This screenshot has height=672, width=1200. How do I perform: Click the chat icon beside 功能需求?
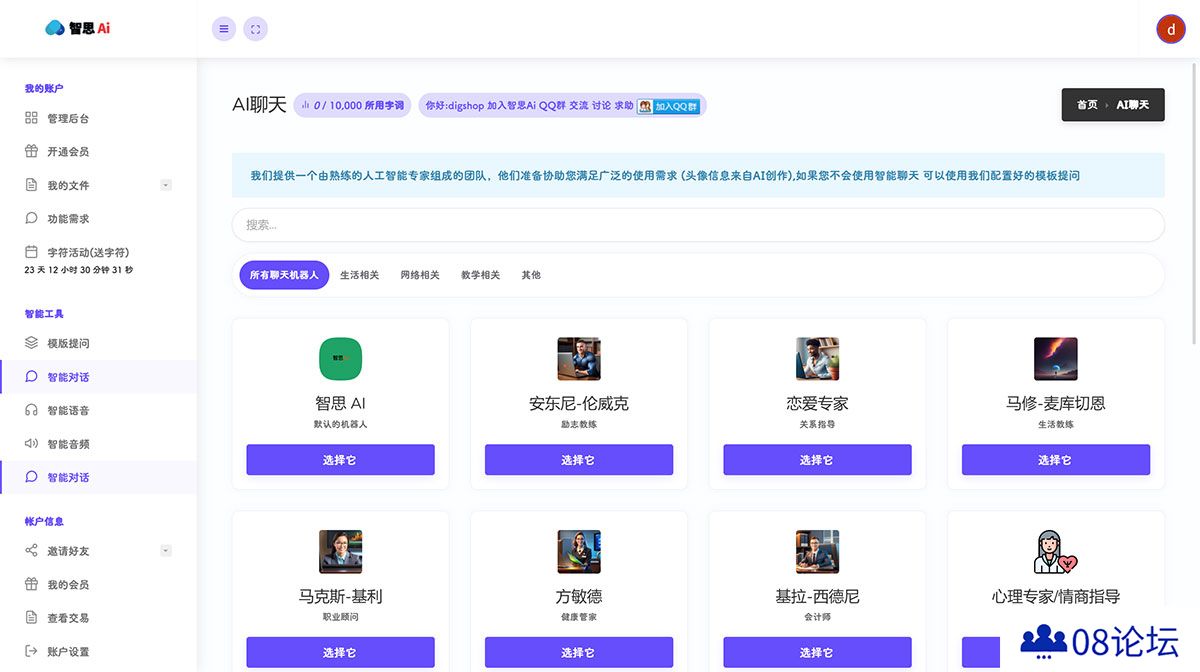pos(31,218)
